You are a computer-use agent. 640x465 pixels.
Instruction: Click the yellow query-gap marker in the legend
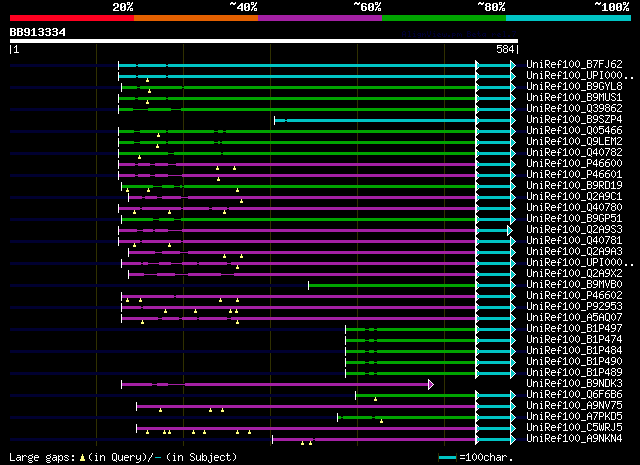coord(82,458)
